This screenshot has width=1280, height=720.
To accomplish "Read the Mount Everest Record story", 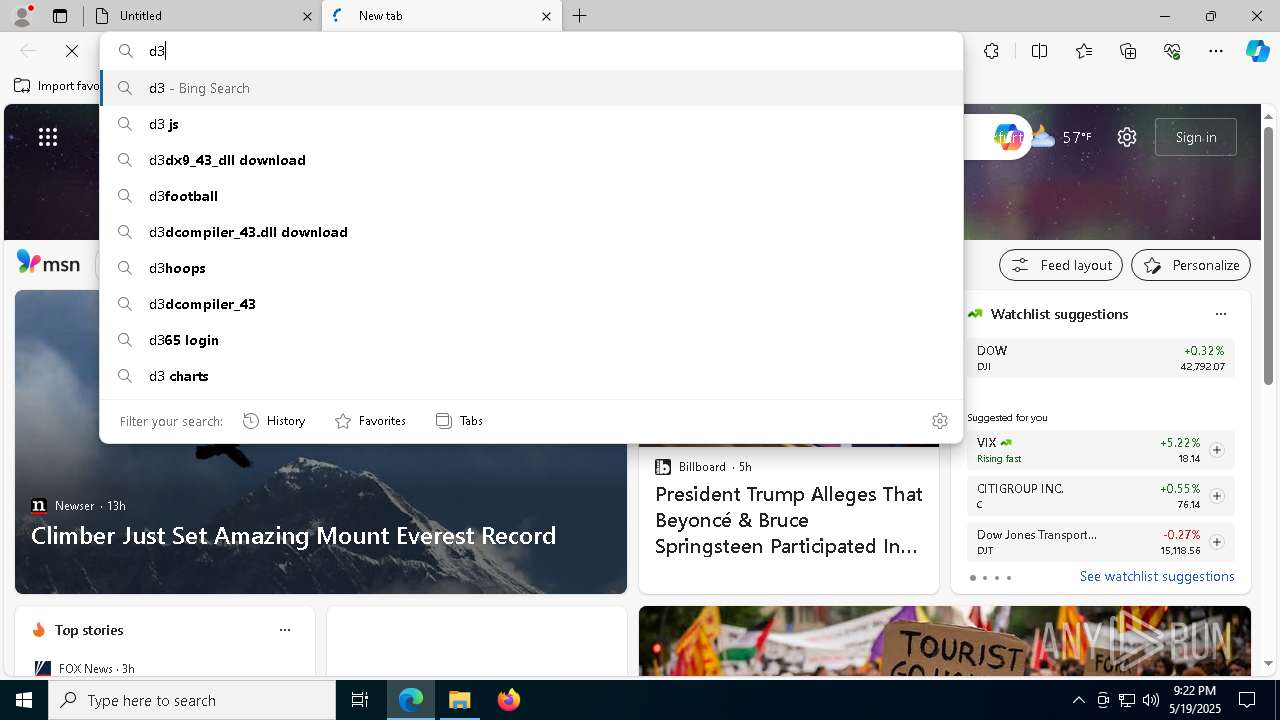I will tap(293, 536).
